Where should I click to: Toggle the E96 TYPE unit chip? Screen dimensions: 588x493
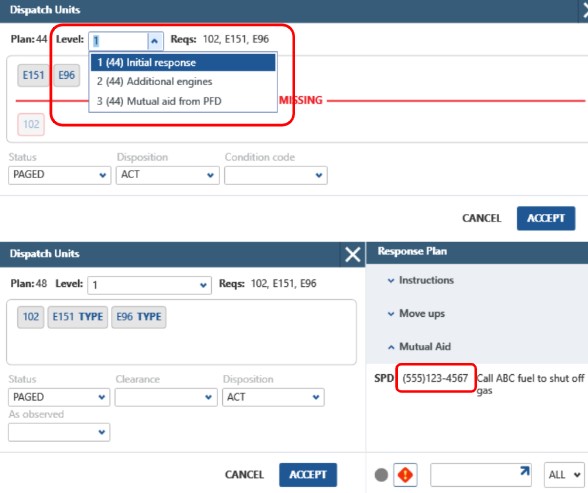point(139,317)
